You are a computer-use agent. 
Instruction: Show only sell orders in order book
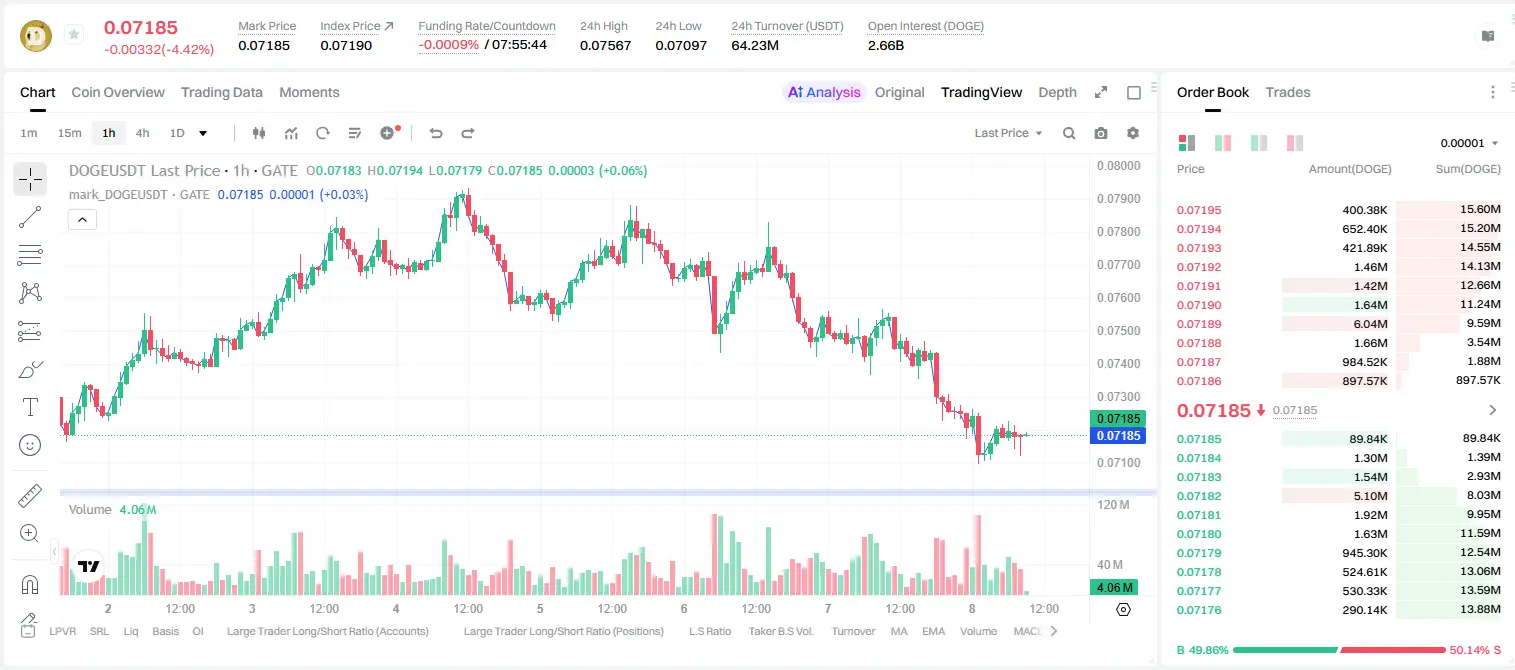(1295, 143)
